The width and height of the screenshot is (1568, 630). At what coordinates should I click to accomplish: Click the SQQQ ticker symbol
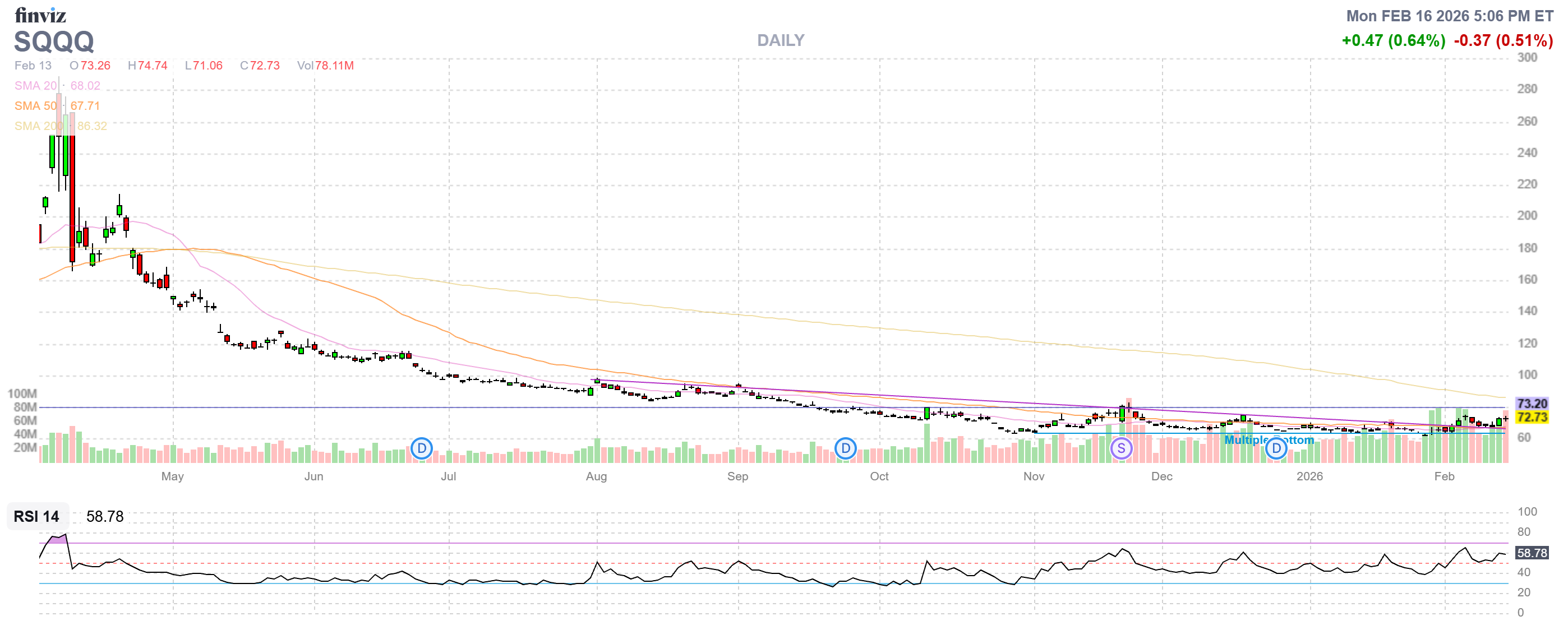54,41
